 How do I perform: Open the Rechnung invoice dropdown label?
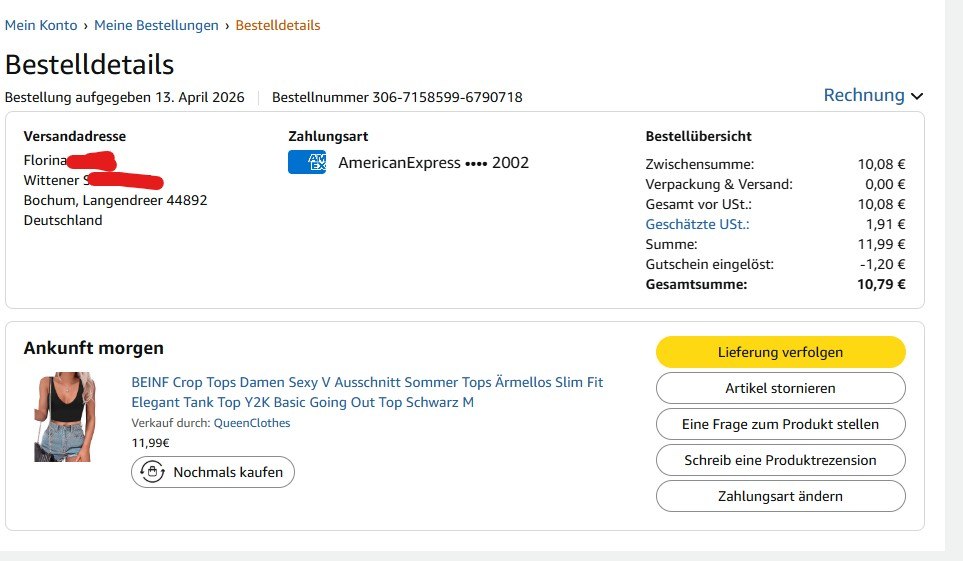[x=863, y=95]
